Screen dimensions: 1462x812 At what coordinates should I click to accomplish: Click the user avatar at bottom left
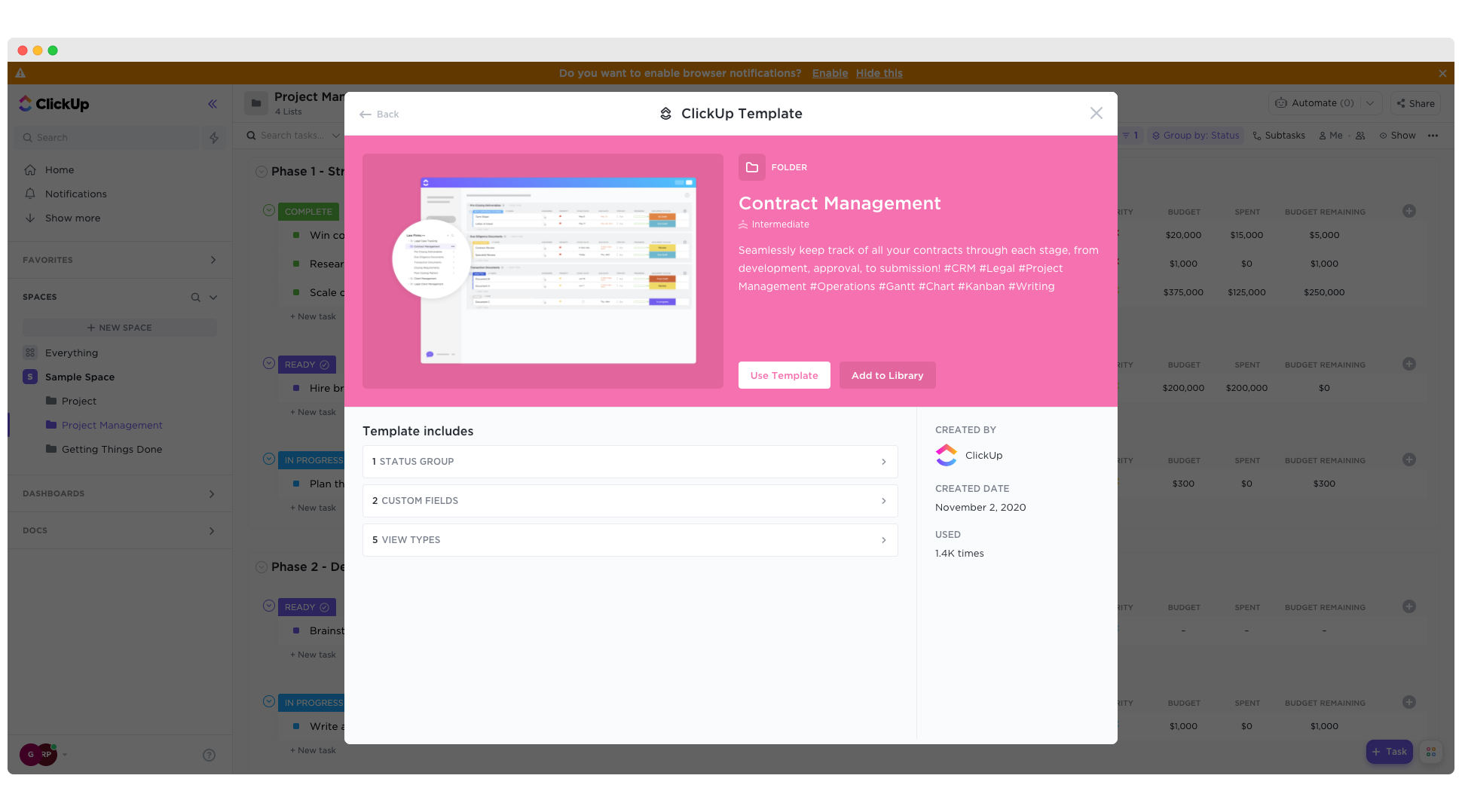(x=38, y=754)
